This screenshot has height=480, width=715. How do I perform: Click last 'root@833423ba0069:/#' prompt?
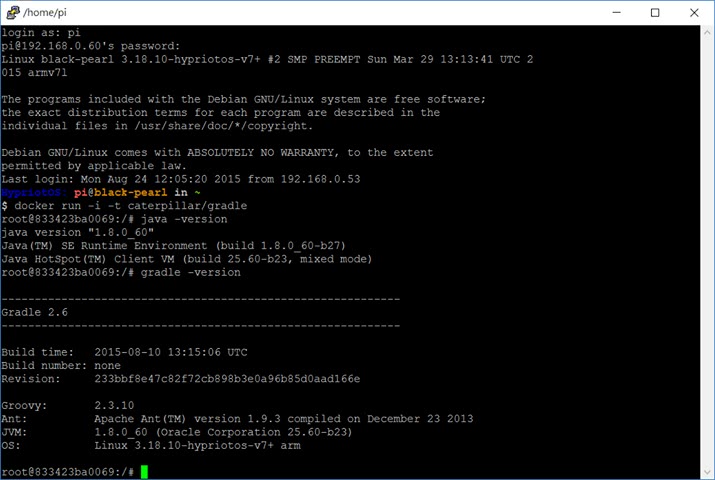pos(67,472)
